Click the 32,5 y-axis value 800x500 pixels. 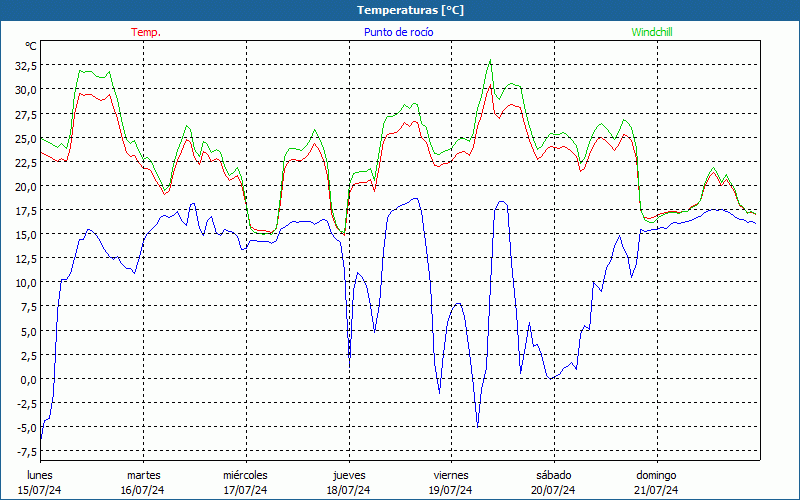click(x=26, y=65)
